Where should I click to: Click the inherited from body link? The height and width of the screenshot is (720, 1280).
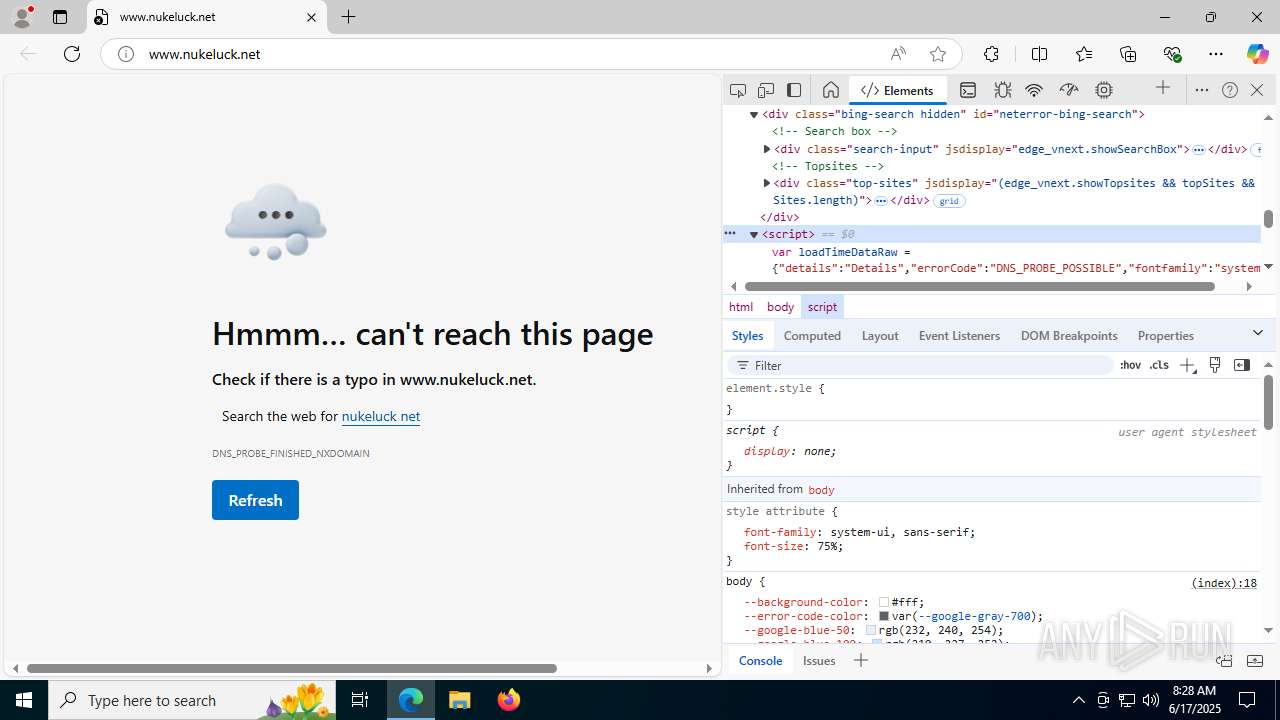(821, 490)
